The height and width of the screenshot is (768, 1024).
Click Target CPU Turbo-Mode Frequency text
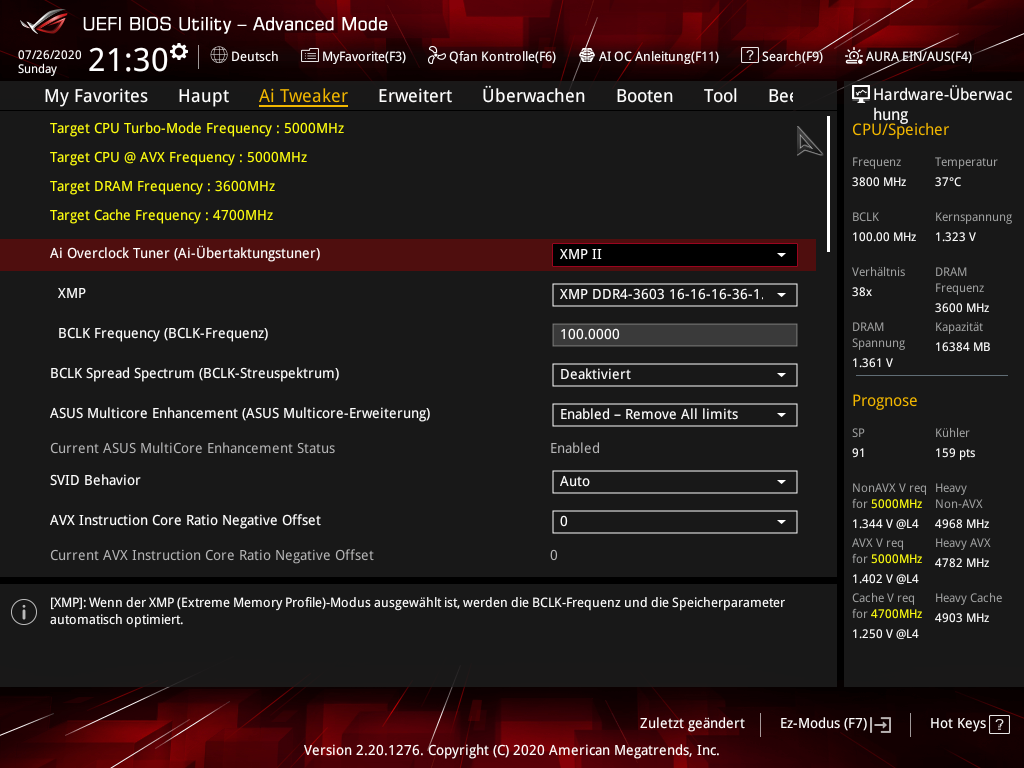click(197, 128)
